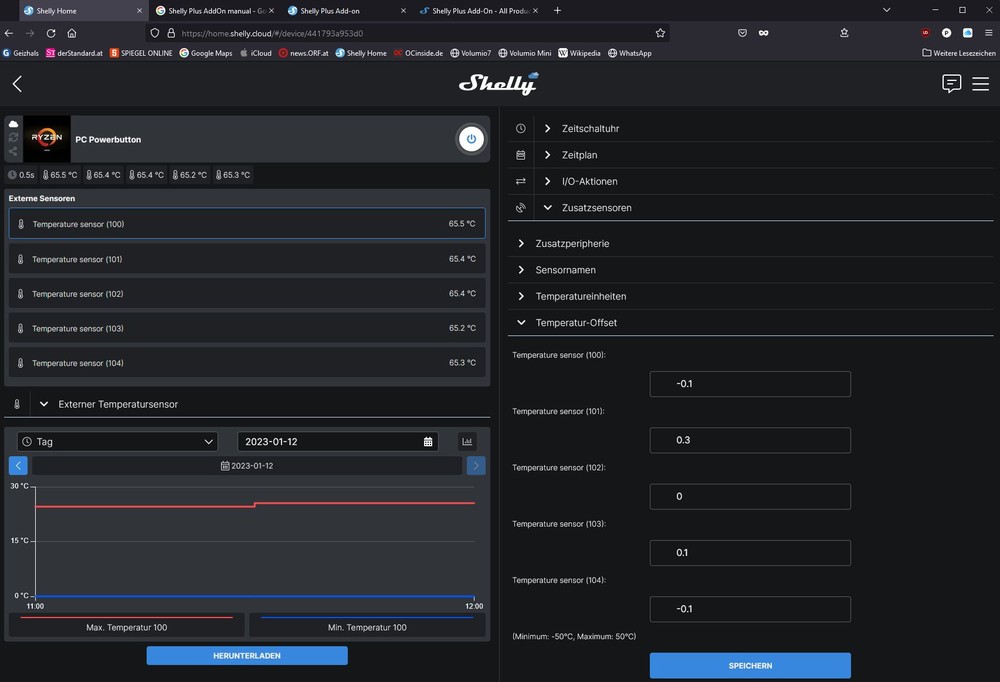Select Temperature sensor (103) row
The width and height of the screenshot is (1000, 682).
tap(247, 328)
